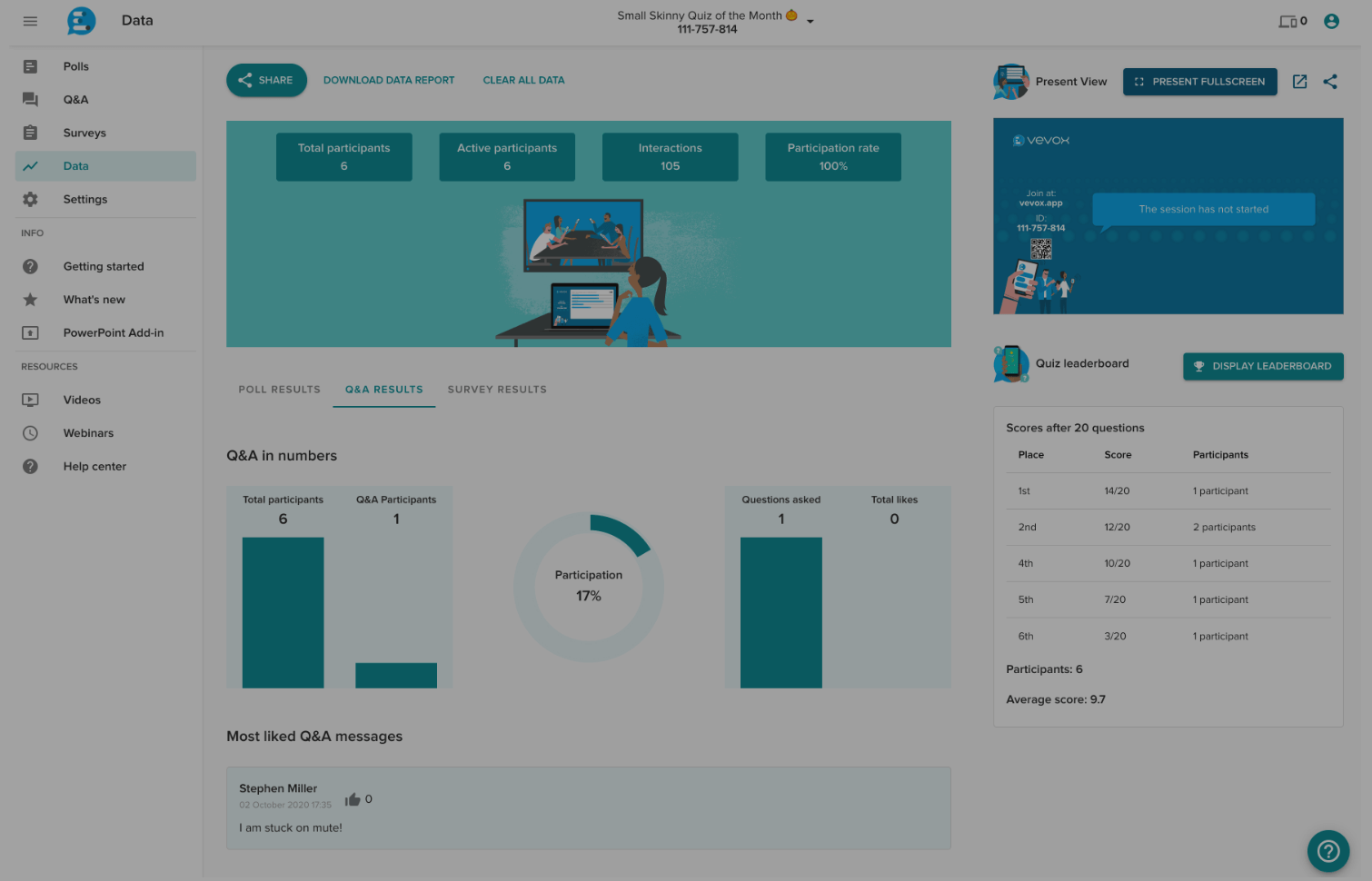Click Download Data Report link
Screen dimensions: 1372x881
coord(389,80)
